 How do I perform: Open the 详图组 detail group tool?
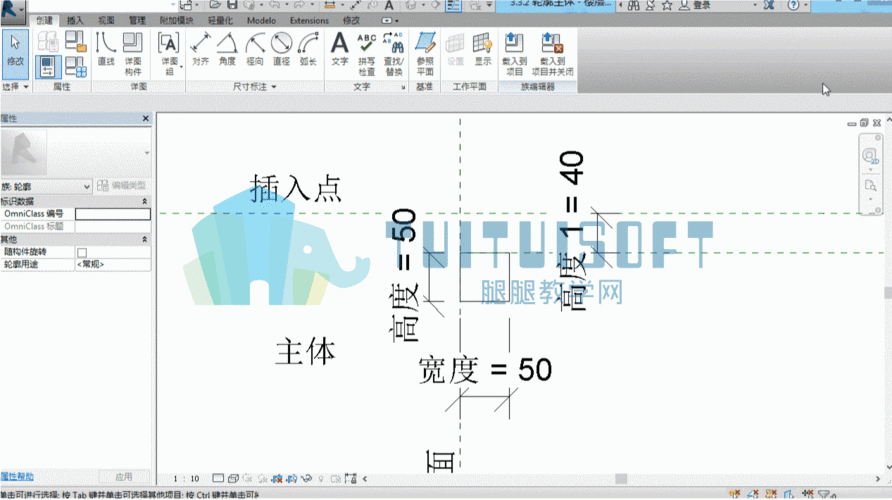pos(169,53)
